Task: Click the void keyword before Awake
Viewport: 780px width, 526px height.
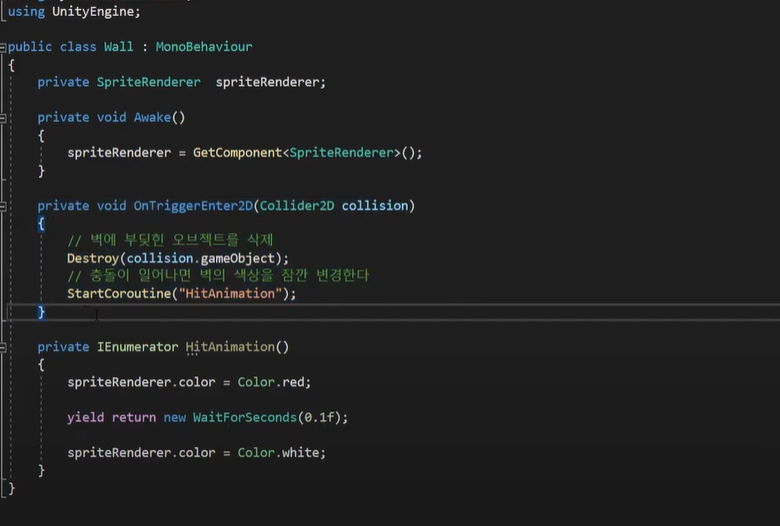Action: [111, 117]
